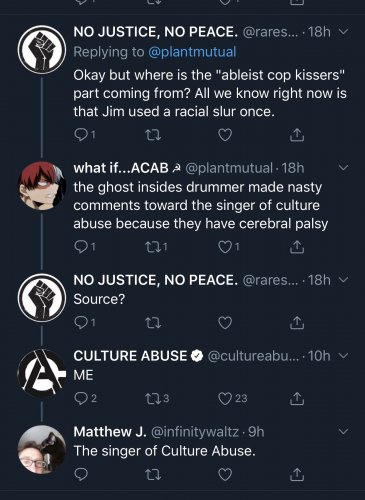Expand the chevron menu on Matthew J.'s tweet
Image resolution: width=365 pixels, height=500 pixels.
coord(343,431)
